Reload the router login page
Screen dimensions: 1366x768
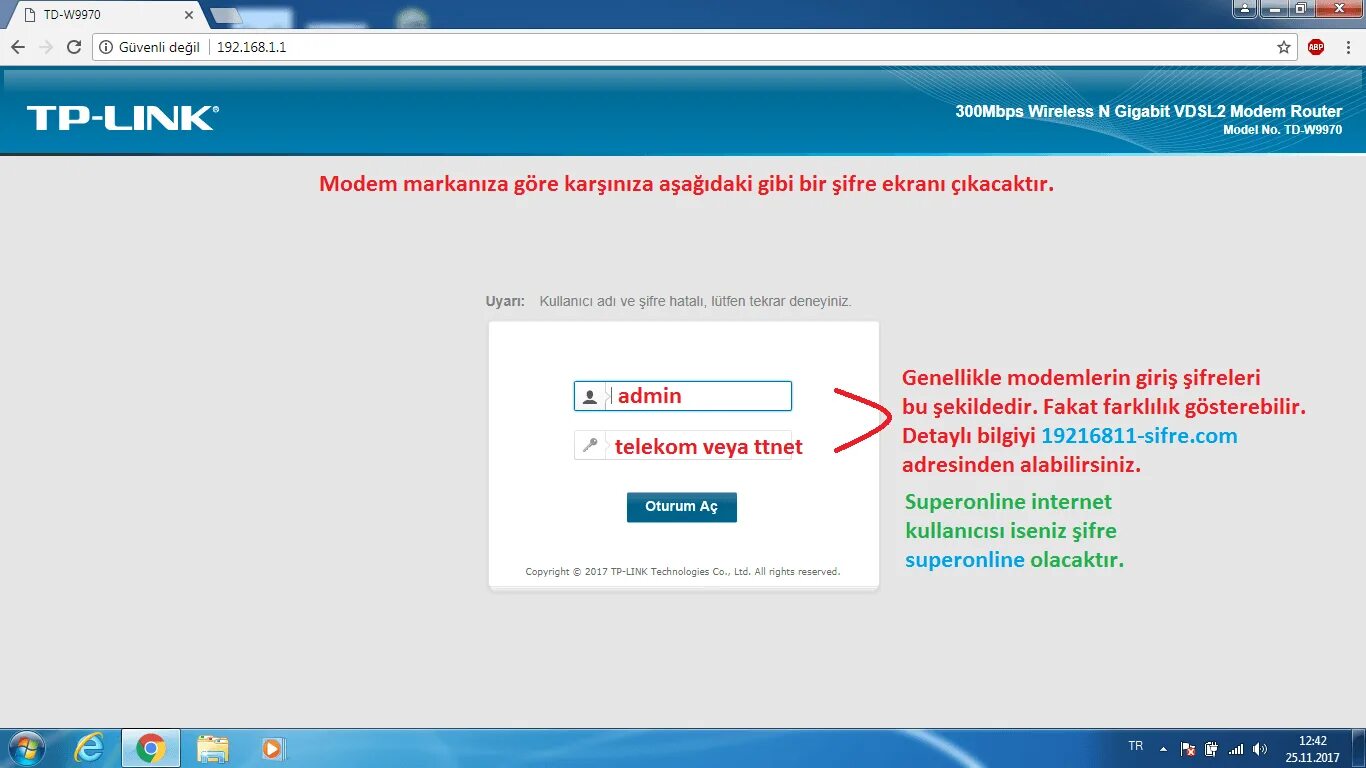click(x=74, y=47)
